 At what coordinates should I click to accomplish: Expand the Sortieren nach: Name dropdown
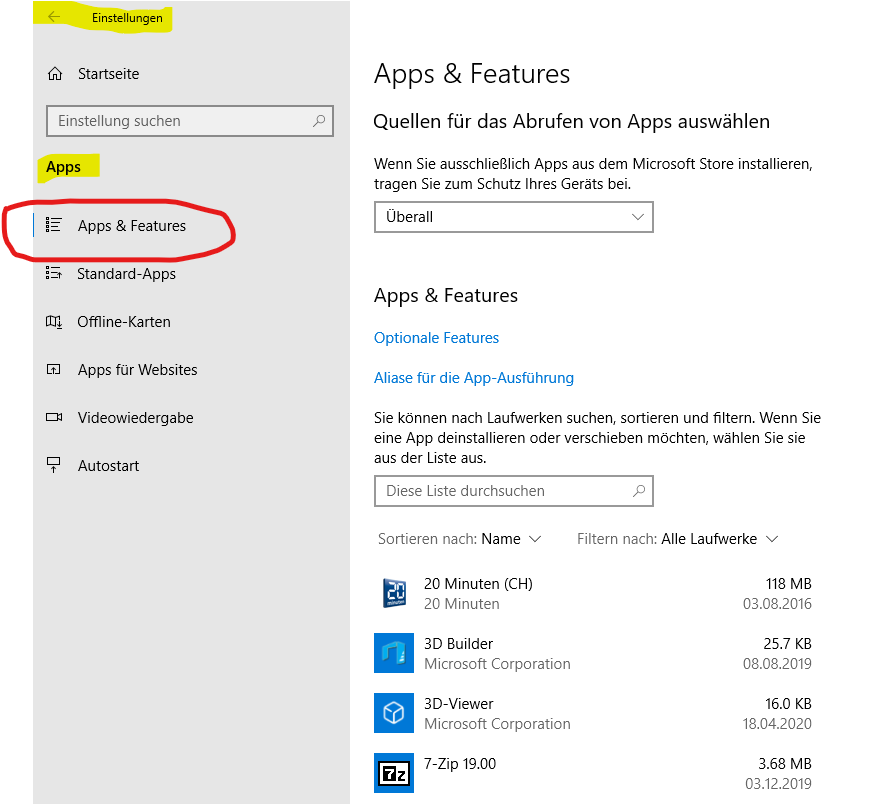460,539
